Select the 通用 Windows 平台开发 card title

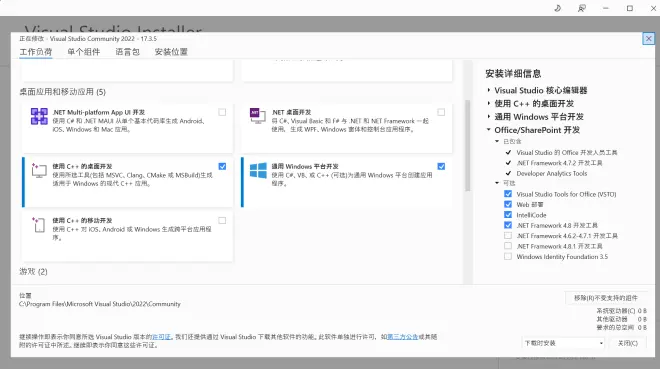[x=305, y=167]
